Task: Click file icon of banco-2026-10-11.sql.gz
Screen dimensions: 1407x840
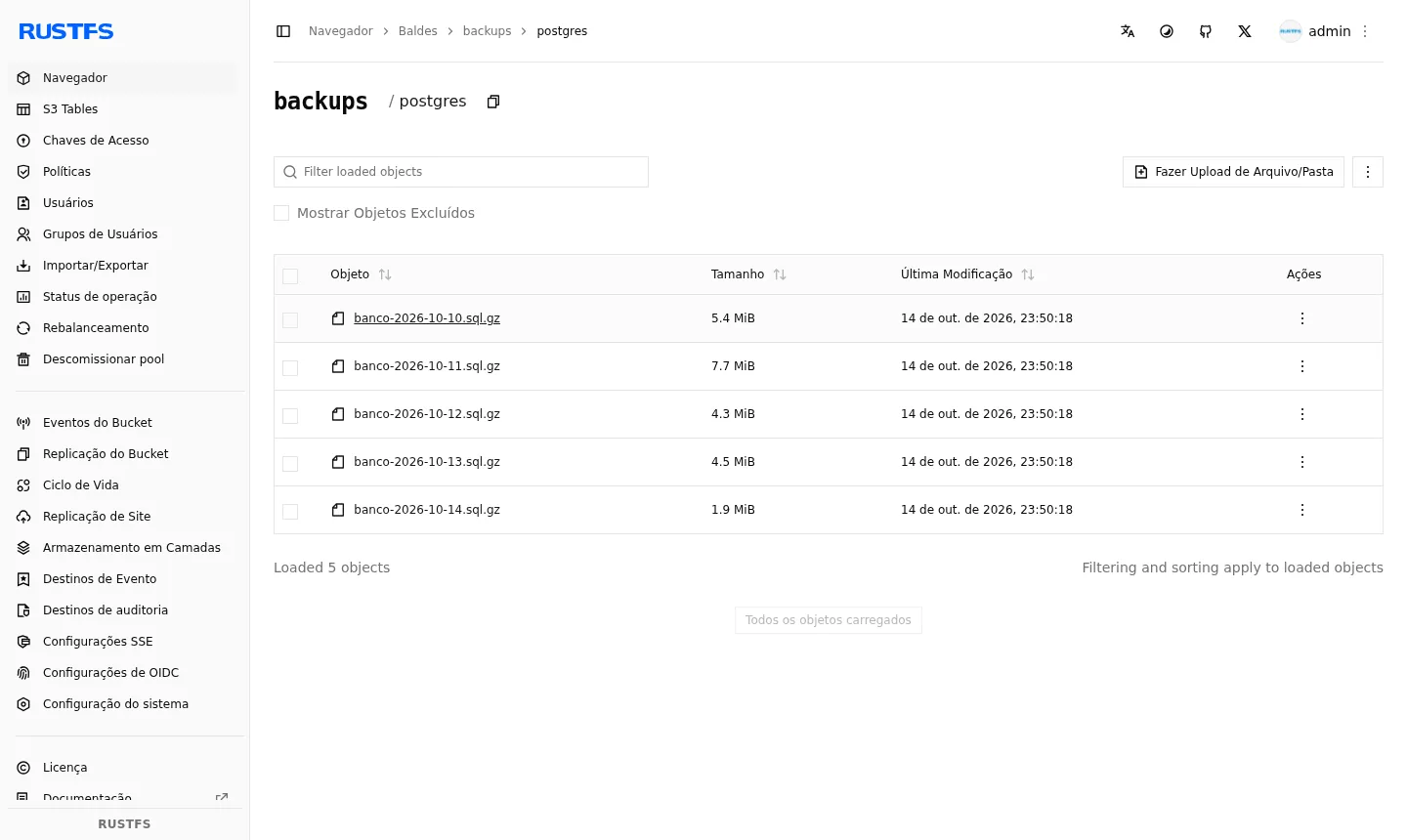Action: tap(338, 366)
